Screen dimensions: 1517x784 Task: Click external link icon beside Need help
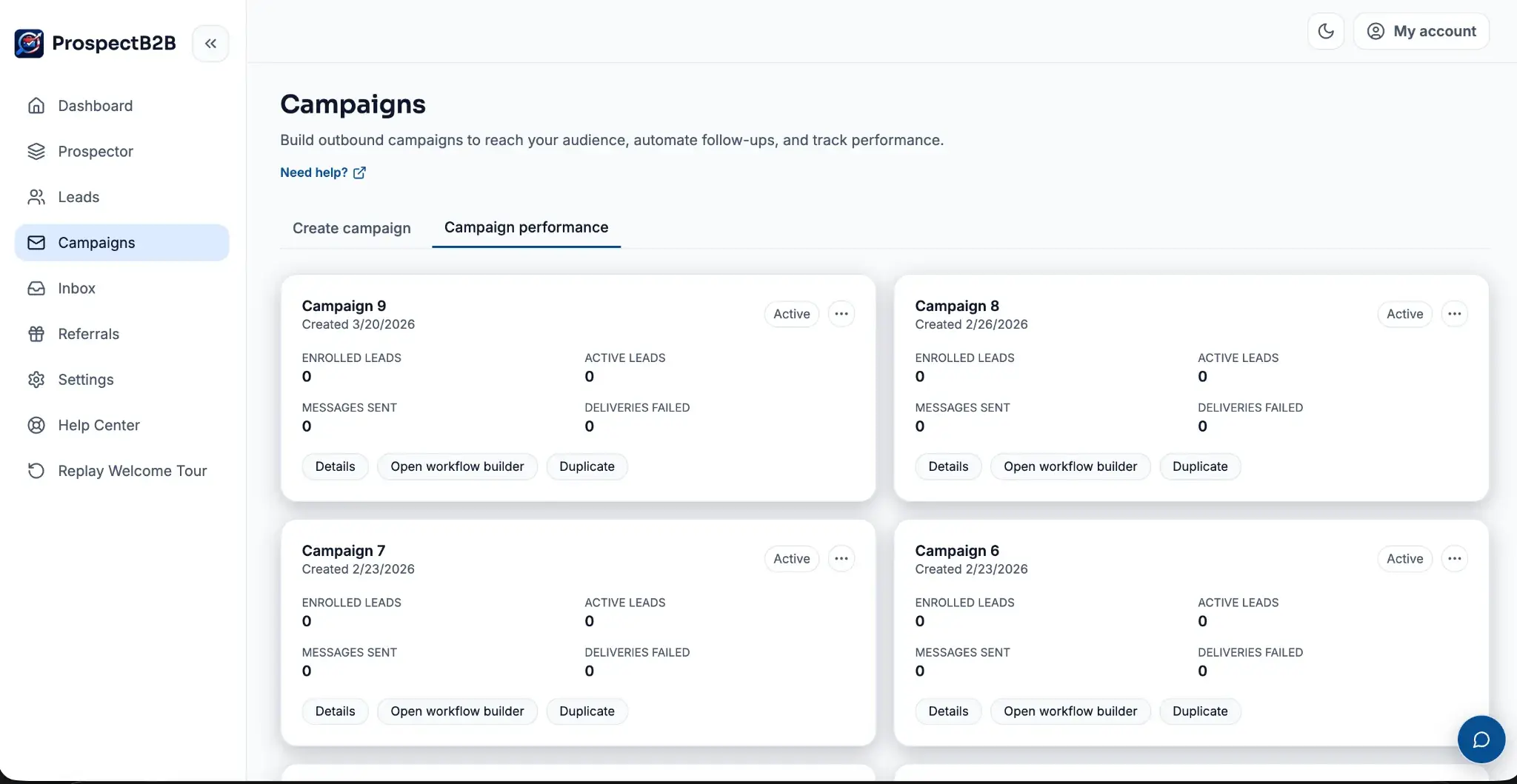pos(359,172)
